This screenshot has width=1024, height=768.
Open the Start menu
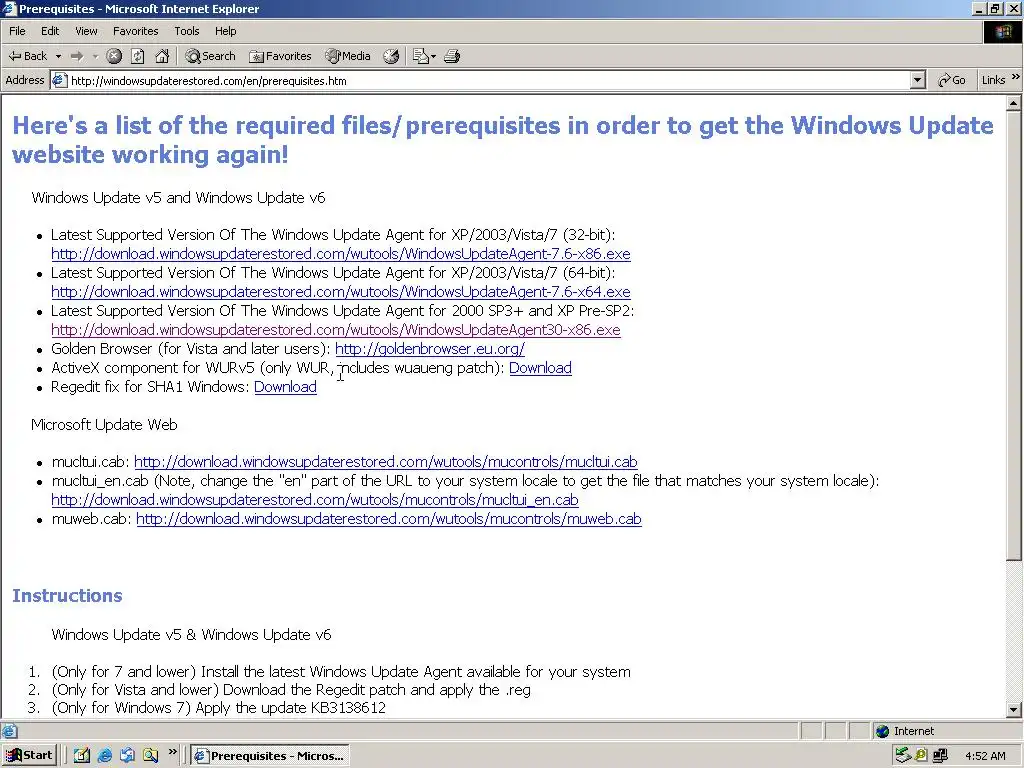(x=29, y=756)
